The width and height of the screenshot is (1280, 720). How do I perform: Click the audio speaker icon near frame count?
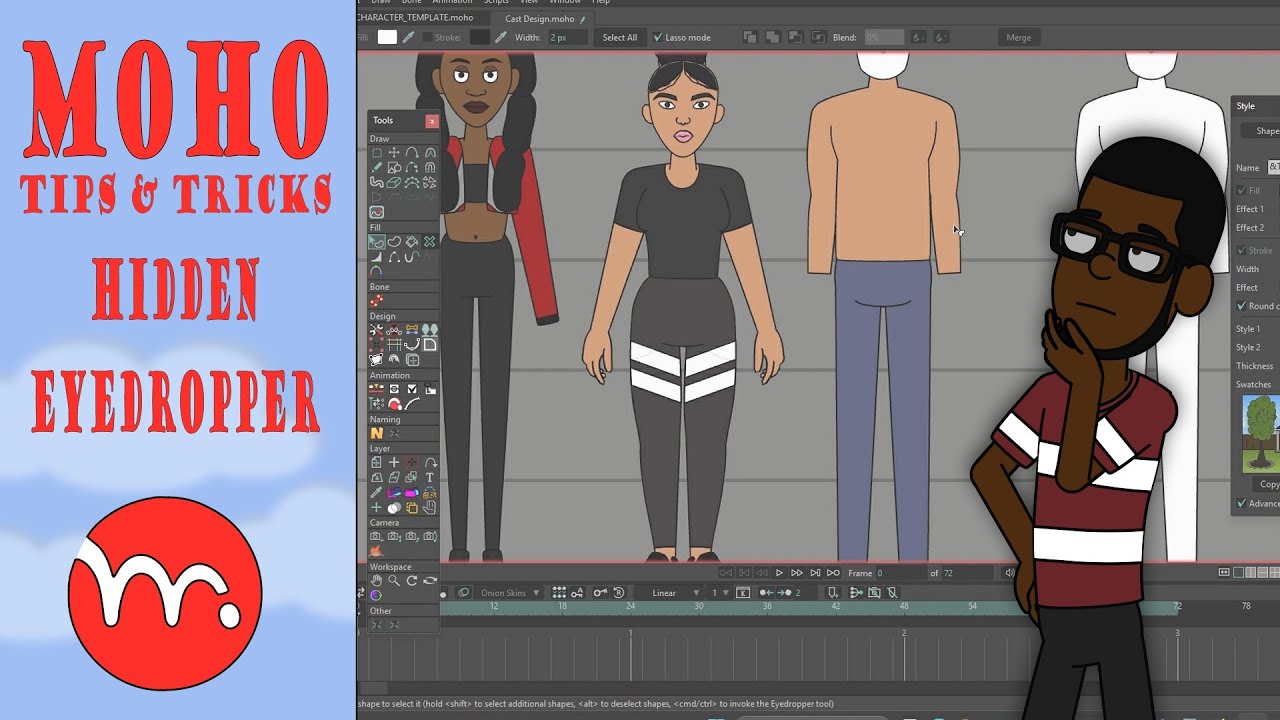pos(1009,573)
